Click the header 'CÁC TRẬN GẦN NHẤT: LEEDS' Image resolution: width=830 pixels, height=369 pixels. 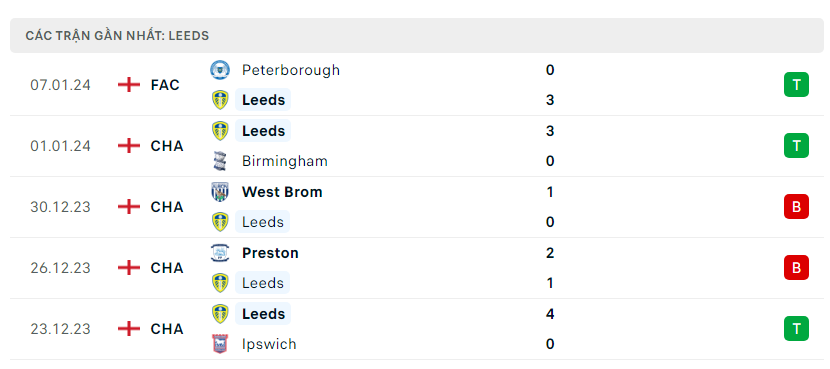pos(117,36)
